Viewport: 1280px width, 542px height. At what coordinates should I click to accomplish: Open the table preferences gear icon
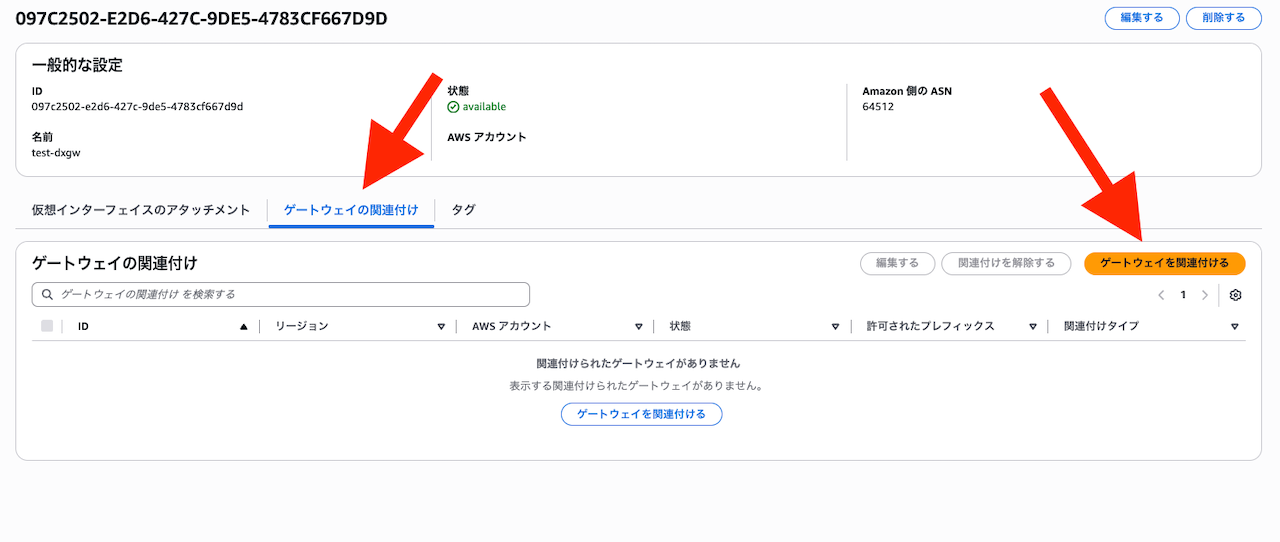[1235, 295]
